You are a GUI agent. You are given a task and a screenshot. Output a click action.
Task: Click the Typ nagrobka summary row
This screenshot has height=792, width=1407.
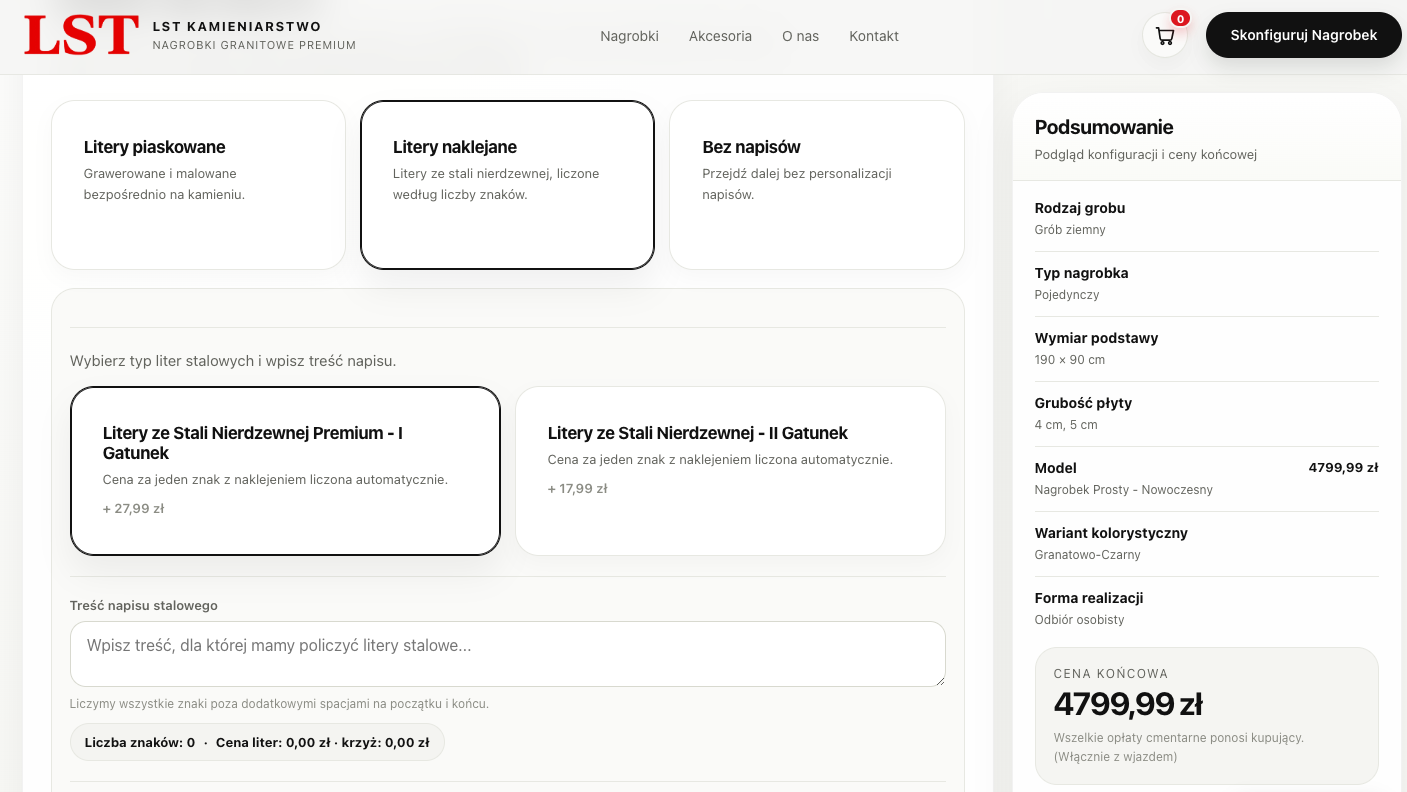pyautogui.click(x=1207, y=284)
